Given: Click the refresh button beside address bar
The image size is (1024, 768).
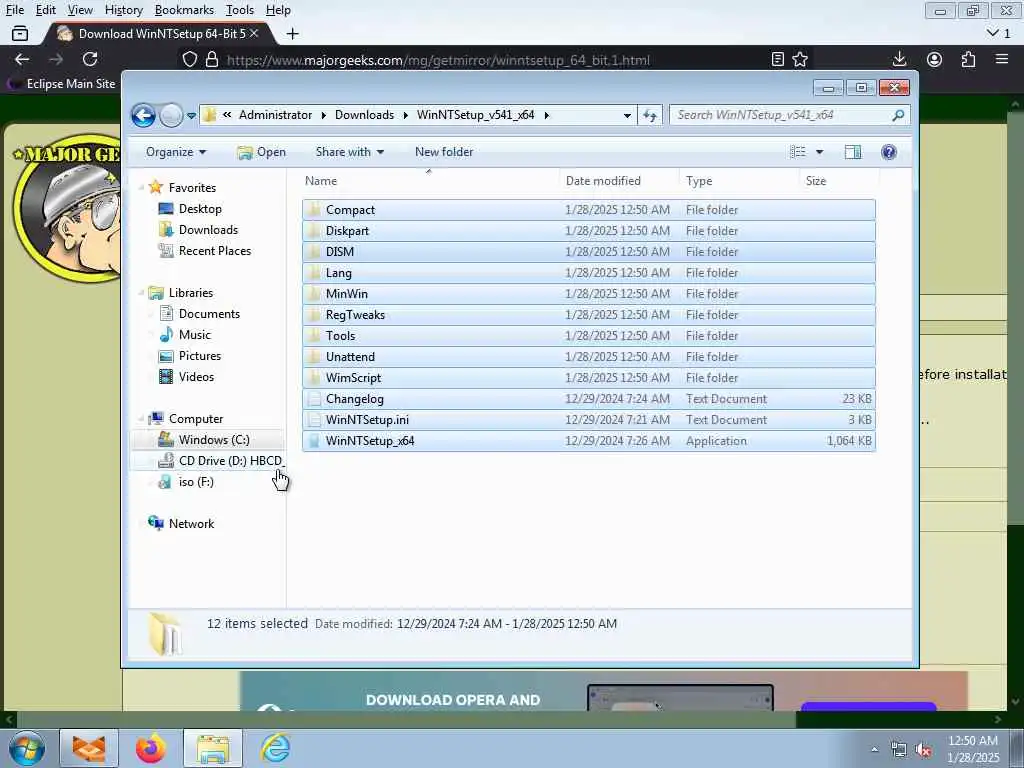Looking at the screenshot, I should 650,115.
